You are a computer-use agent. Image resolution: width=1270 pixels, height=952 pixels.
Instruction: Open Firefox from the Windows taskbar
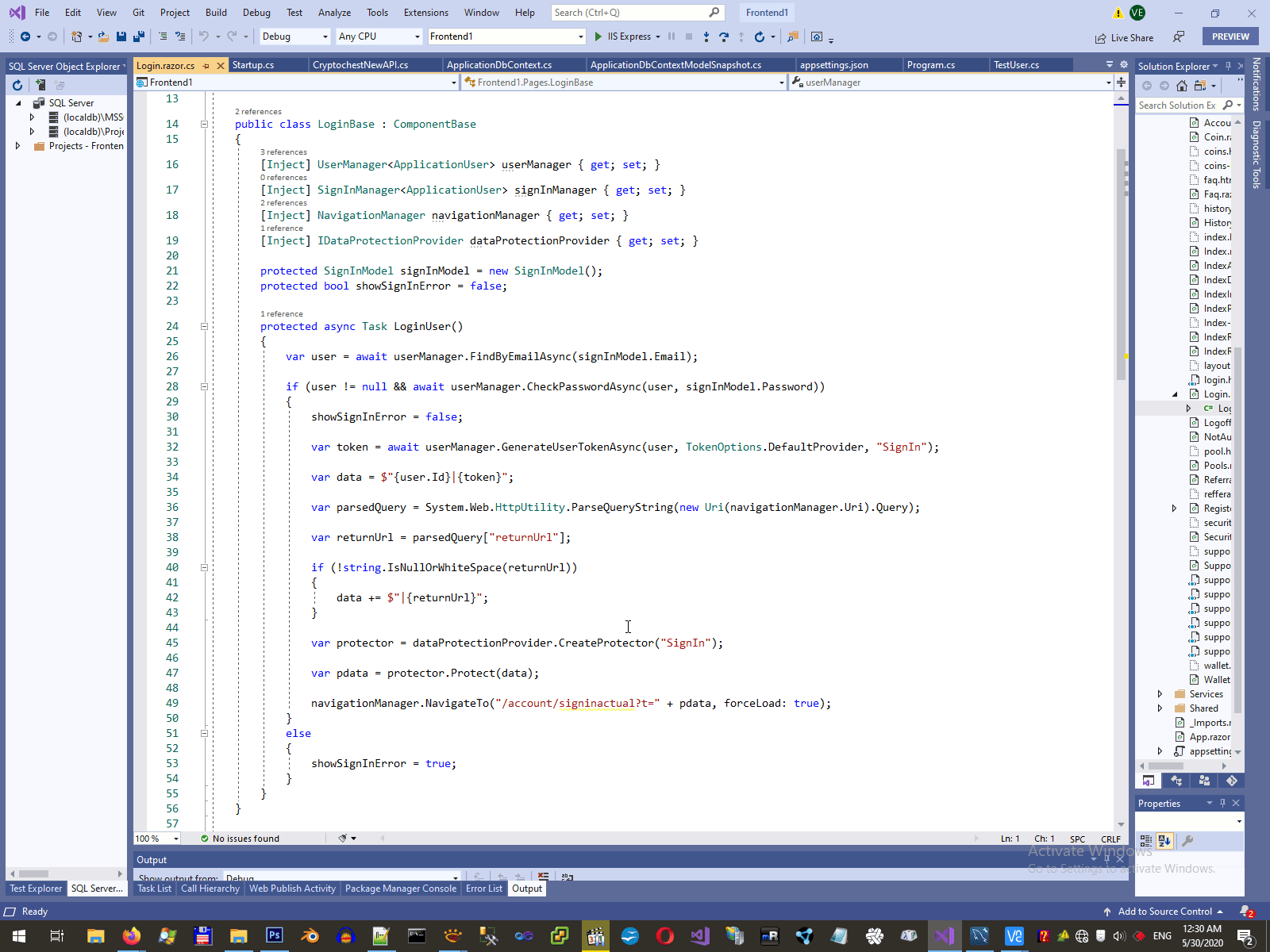click(x=131, y=936)
